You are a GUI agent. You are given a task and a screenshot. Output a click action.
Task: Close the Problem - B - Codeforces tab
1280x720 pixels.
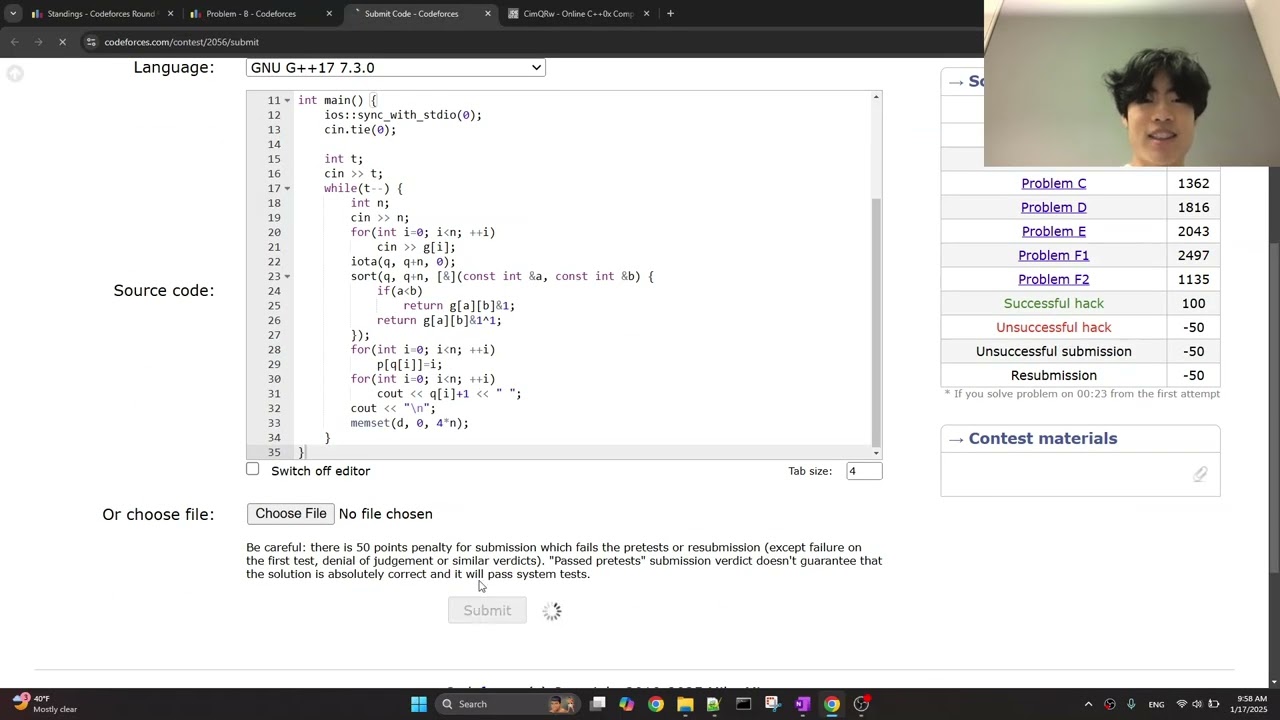click(x=329, y=14)
